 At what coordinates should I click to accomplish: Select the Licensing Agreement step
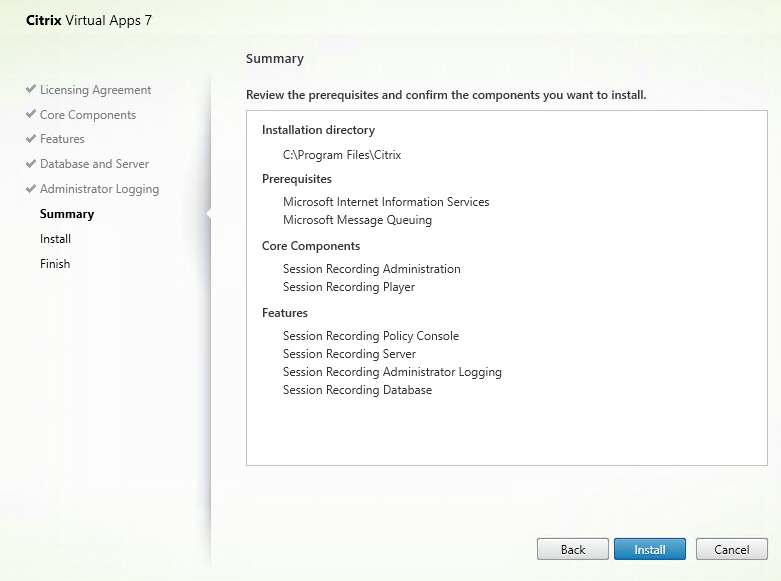(x=95, y=90)
